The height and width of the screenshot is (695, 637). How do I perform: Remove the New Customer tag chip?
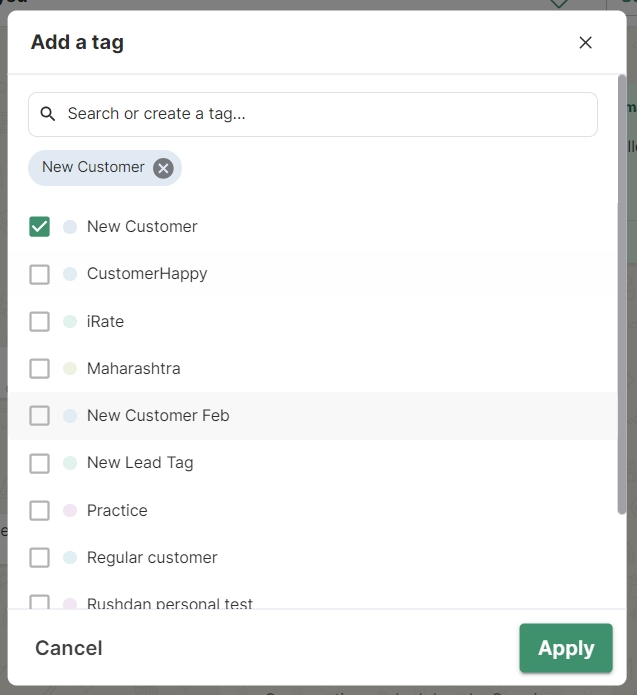point(163,168)
